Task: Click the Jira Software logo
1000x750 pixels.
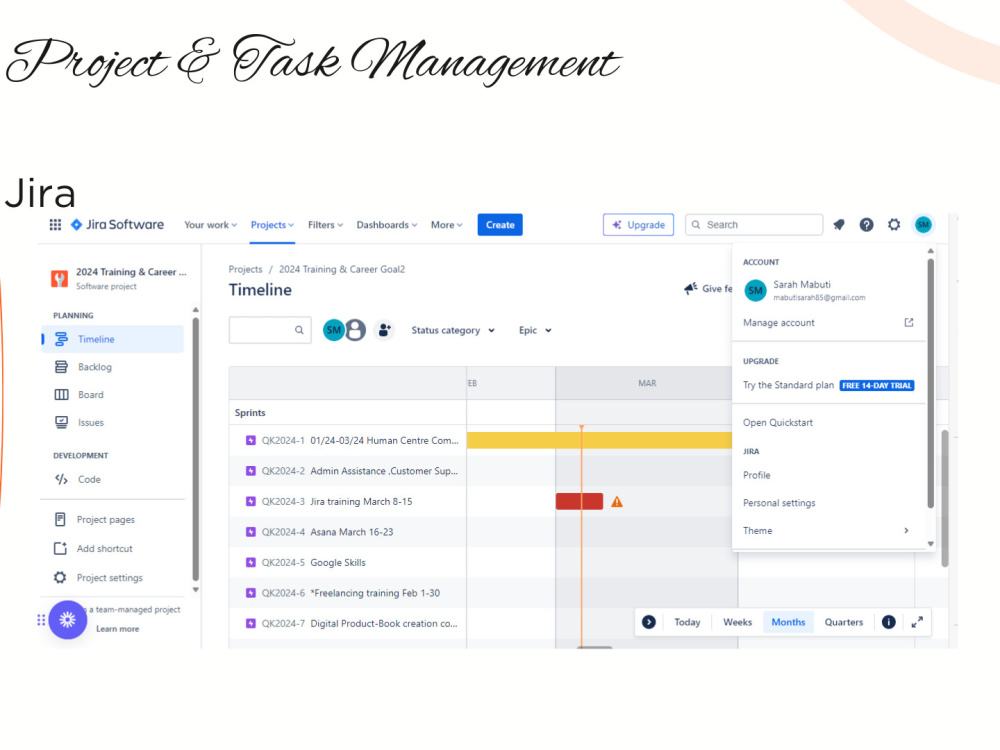Action: coord(117,224)
